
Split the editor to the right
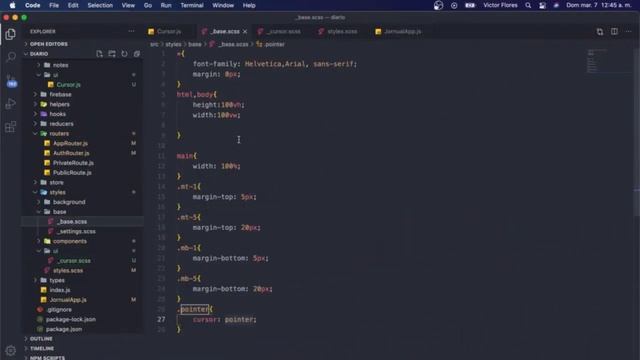[x=614, y=31]
